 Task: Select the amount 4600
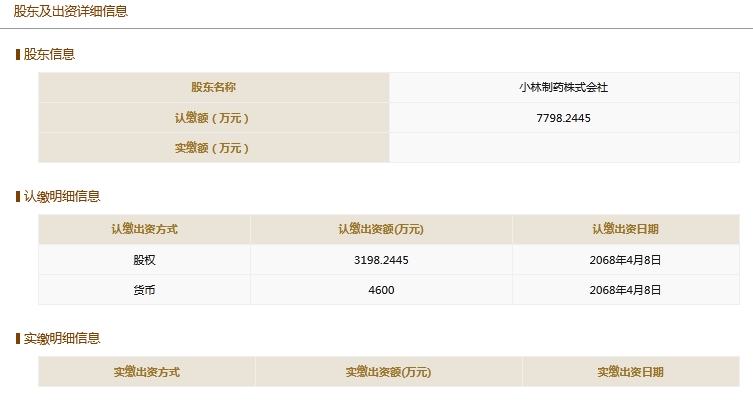click(381, 290)
